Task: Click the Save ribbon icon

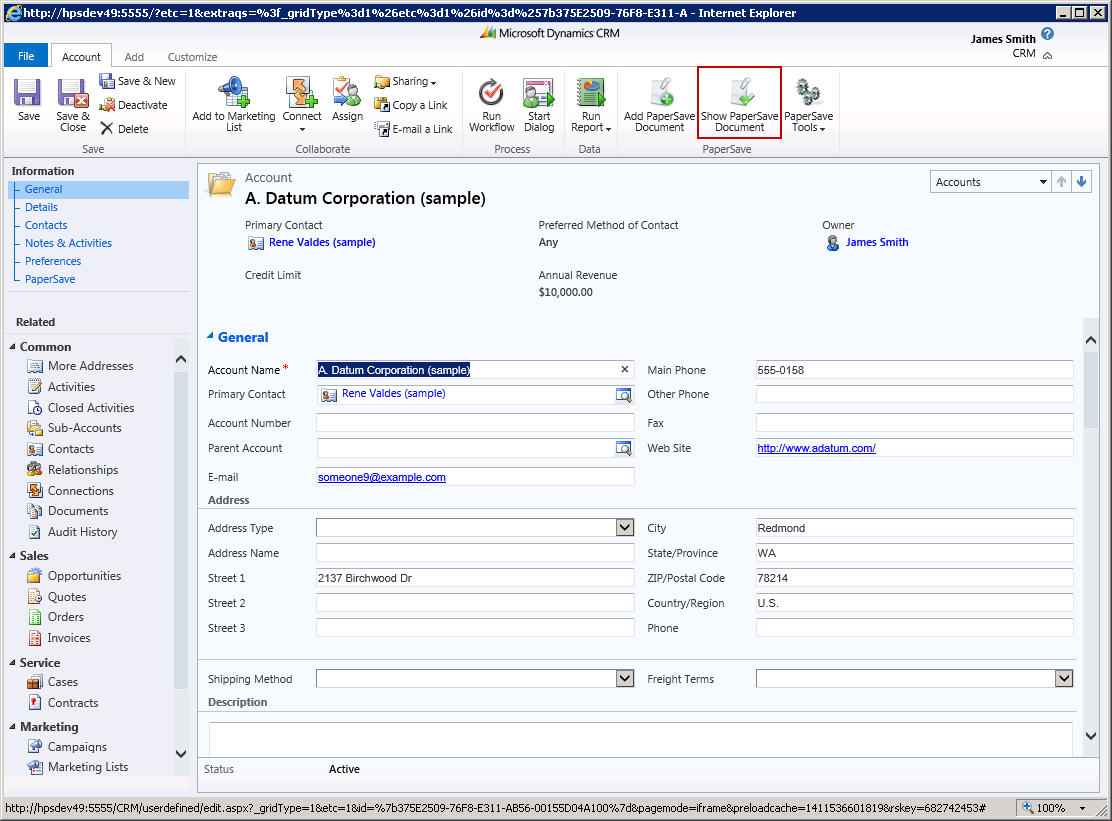Action: tap(28, 99)
